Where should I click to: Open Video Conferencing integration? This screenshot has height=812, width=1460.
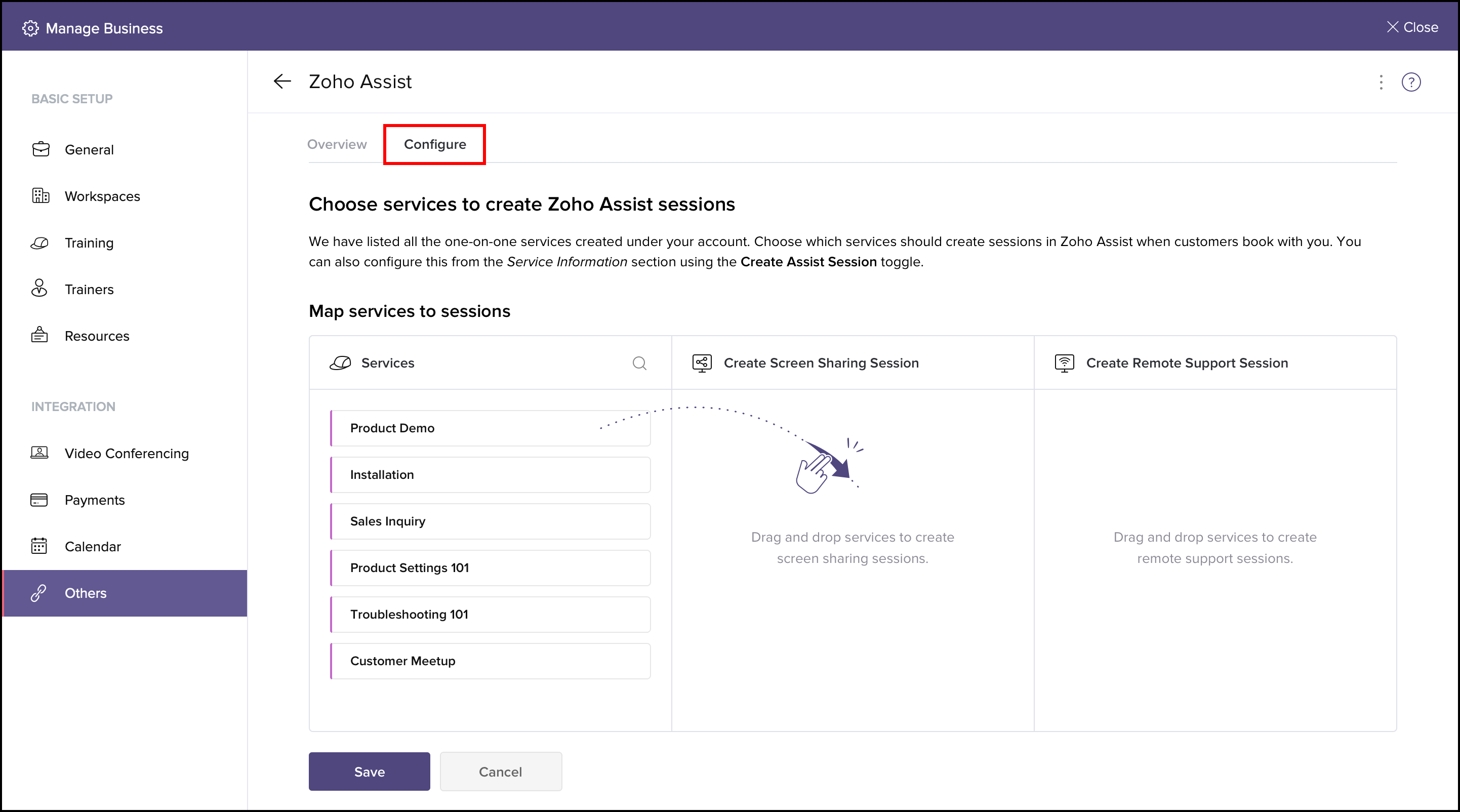click(x=127, y=453)
